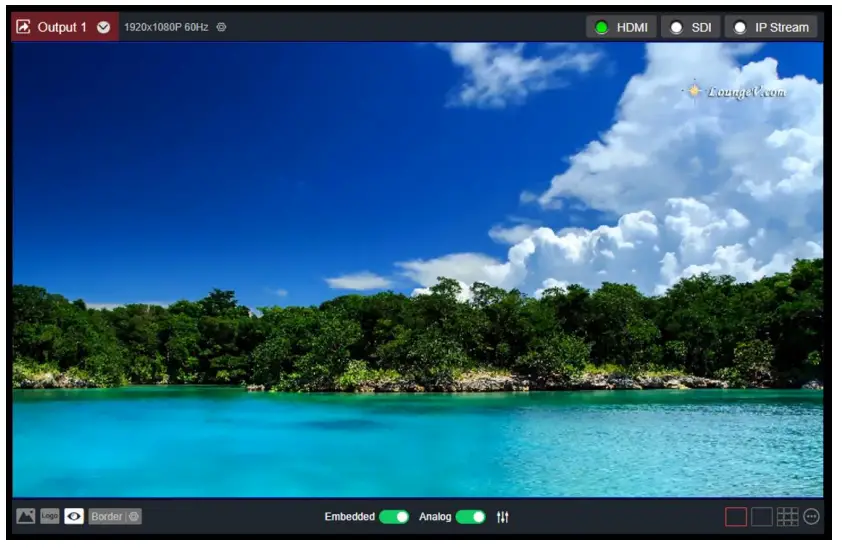Open the audio mixer sliders icon
This screenshot has width=842, height=550.
(x=503, y=517)
